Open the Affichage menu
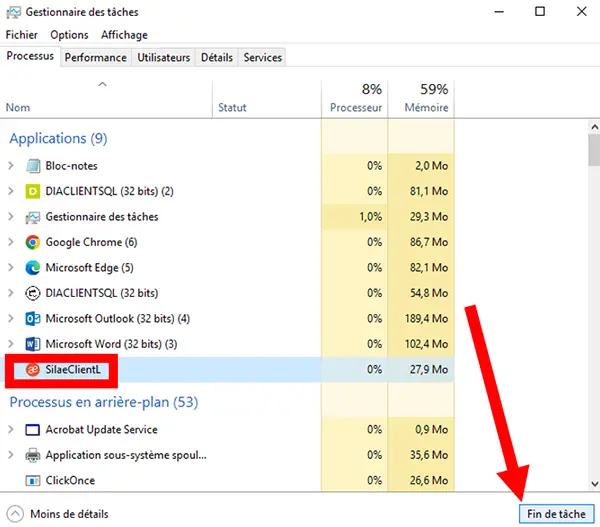Image resolution: width=600 pixels, height=527 pixels. 124,35
